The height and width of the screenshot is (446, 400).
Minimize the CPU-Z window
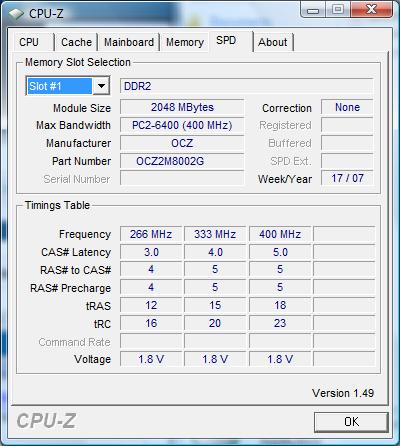click(x=313, y=10)
